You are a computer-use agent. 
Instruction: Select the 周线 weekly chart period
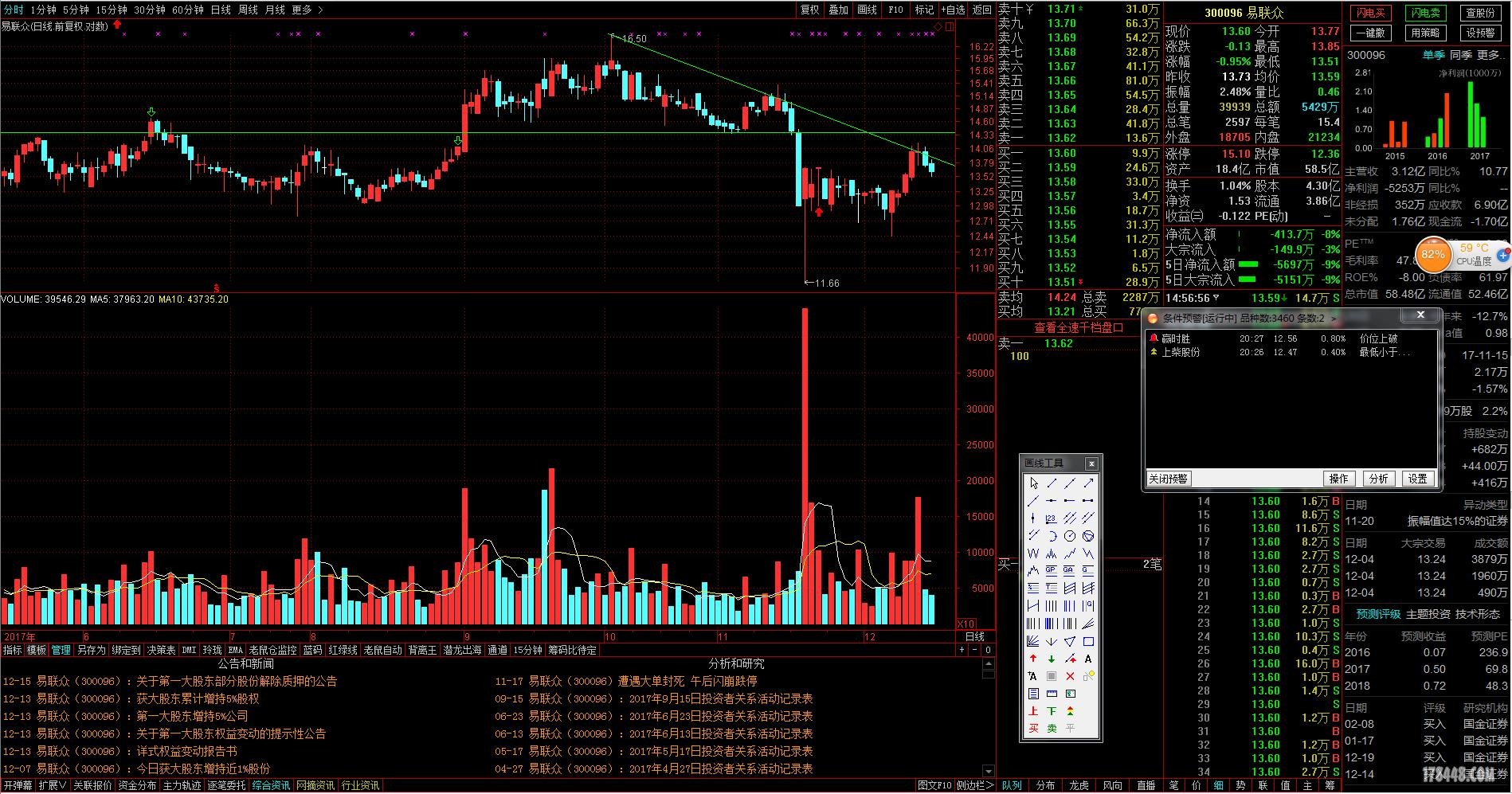click(249, 10)
